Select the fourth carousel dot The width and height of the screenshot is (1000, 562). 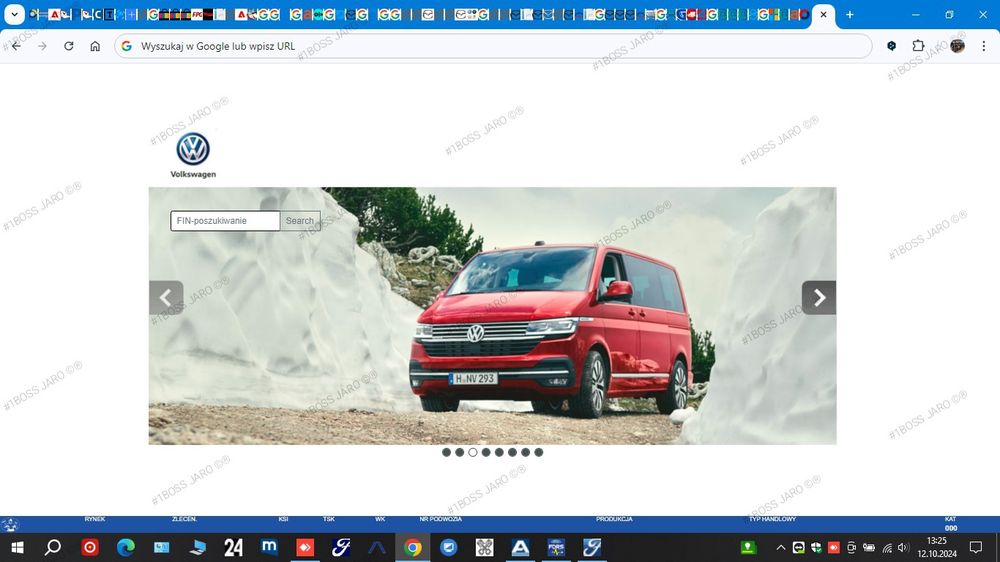coord(486,452)
